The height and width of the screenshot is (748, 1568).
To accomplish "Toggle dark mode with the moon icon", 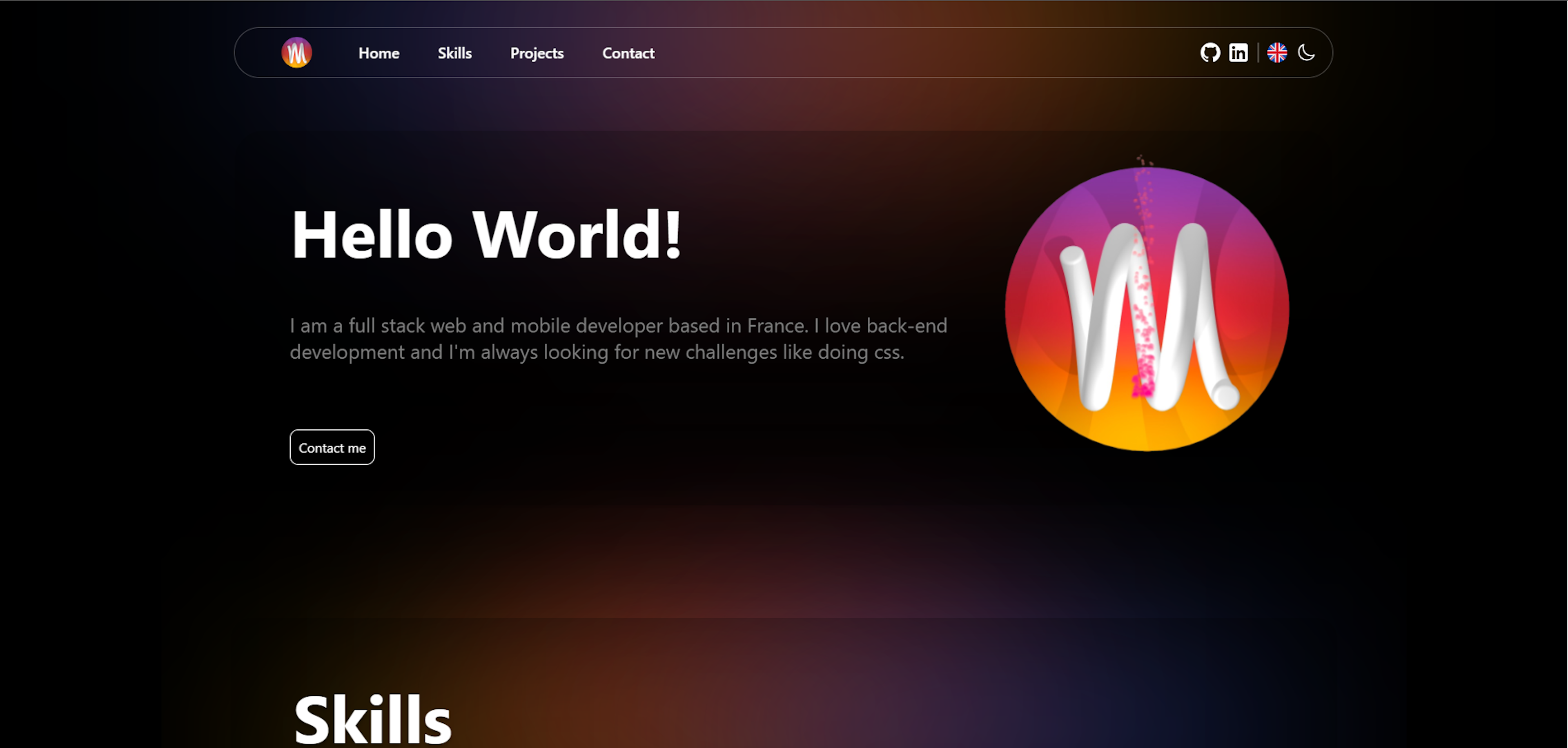I will pyautogui.click(x=1306, y=53).
